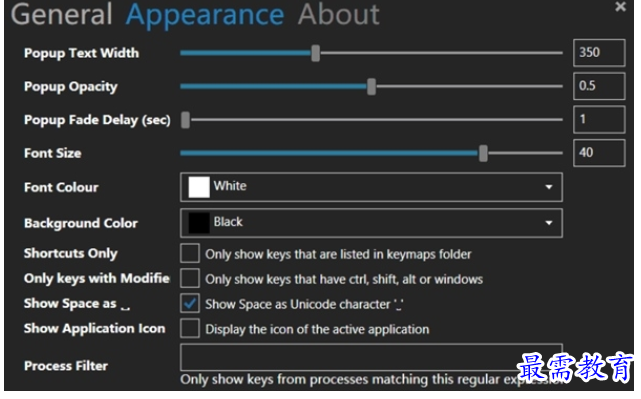Click the Popup Fade Delay value field
The image size is (641, 399).
(599, 120)
